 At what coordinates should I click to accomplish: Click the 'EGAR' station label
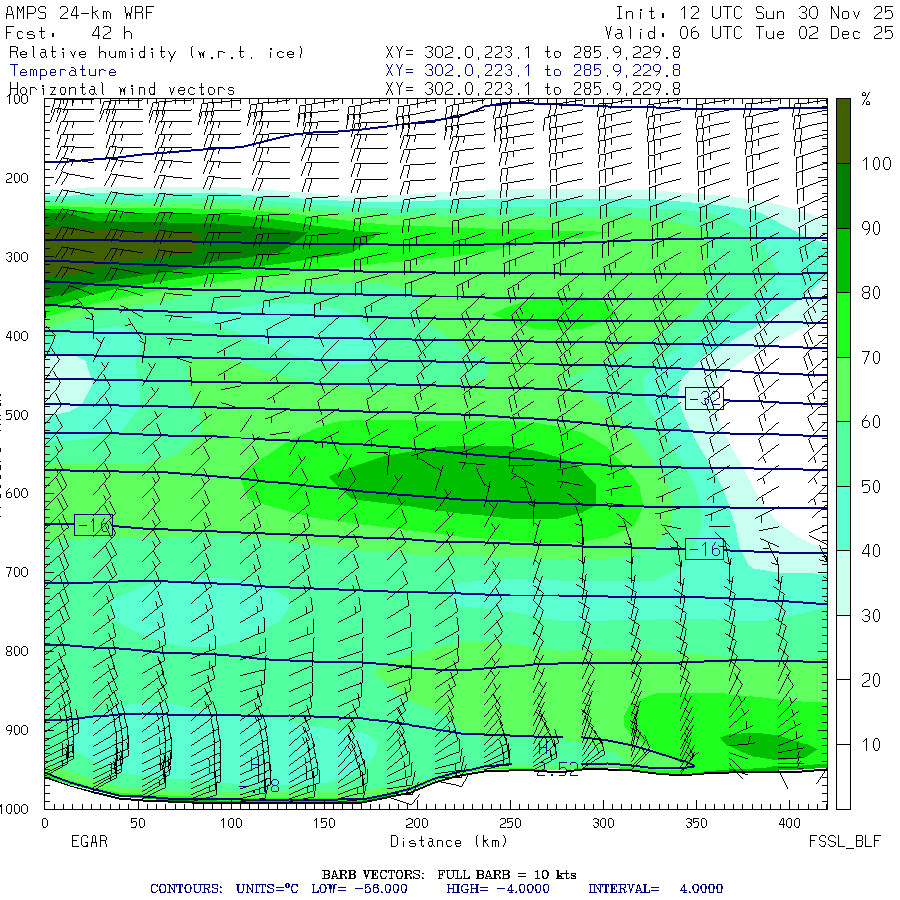coord(89,841)
